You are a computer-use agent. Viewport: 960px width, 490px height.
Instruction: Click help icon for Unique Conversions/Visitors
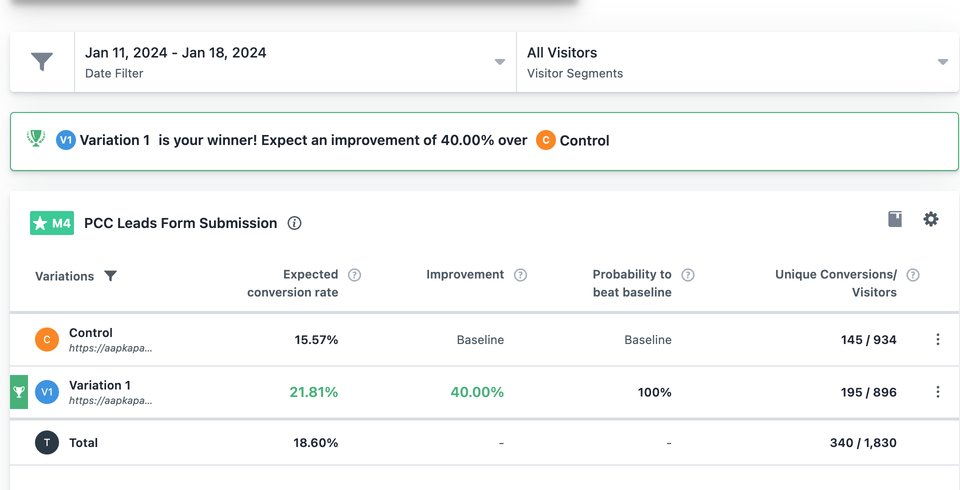(x=912, y=275)
